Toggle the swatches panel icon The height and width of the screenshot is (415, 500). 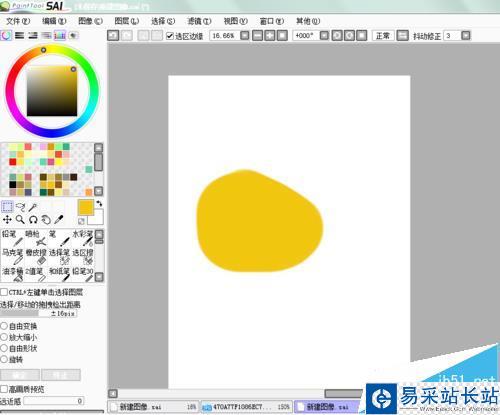click(x=60, y=35)
